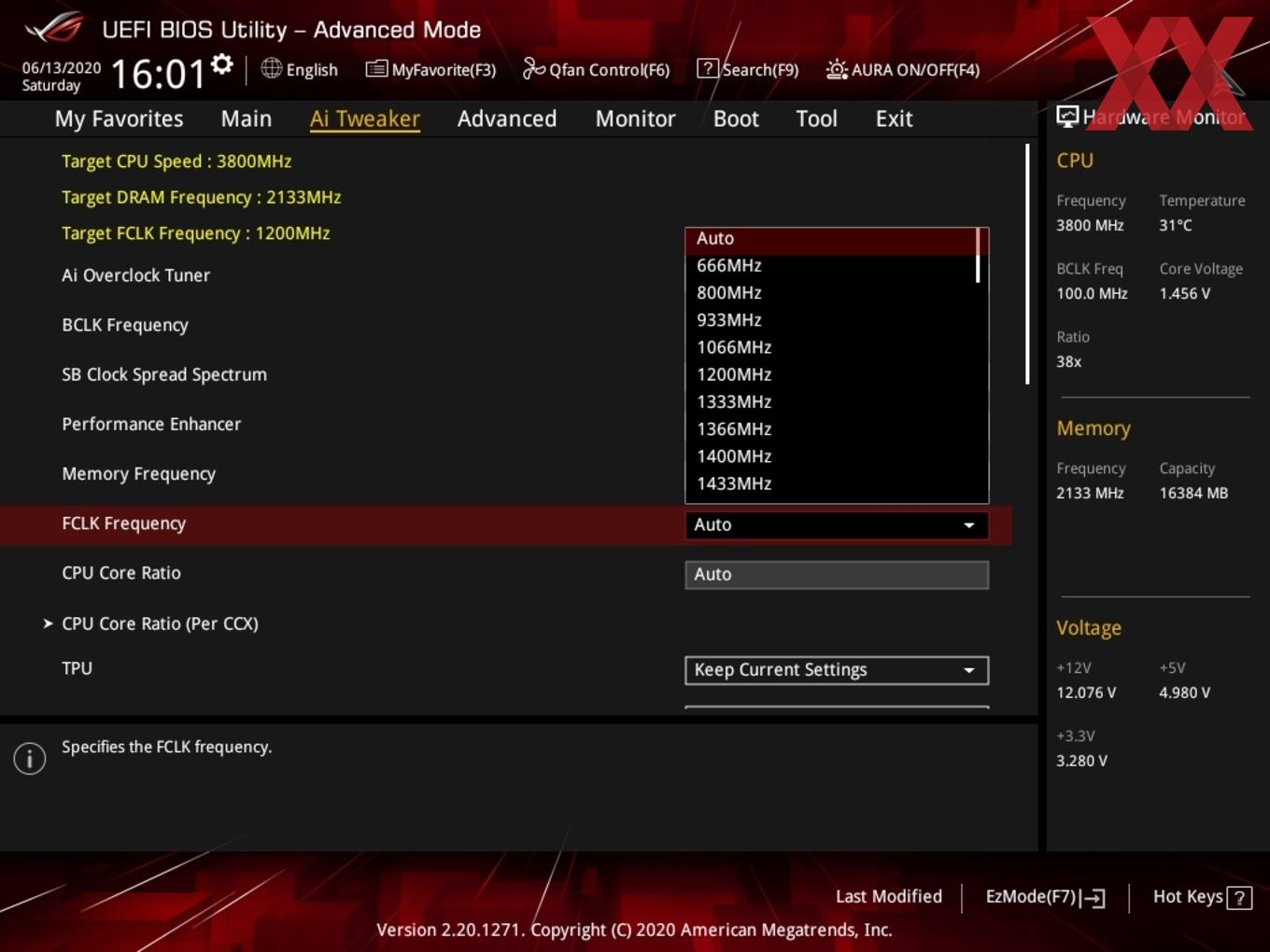Screen dimensions: 1270x952
Task: Select the FCLK Frequency row label
Action: tap(124, 524)
